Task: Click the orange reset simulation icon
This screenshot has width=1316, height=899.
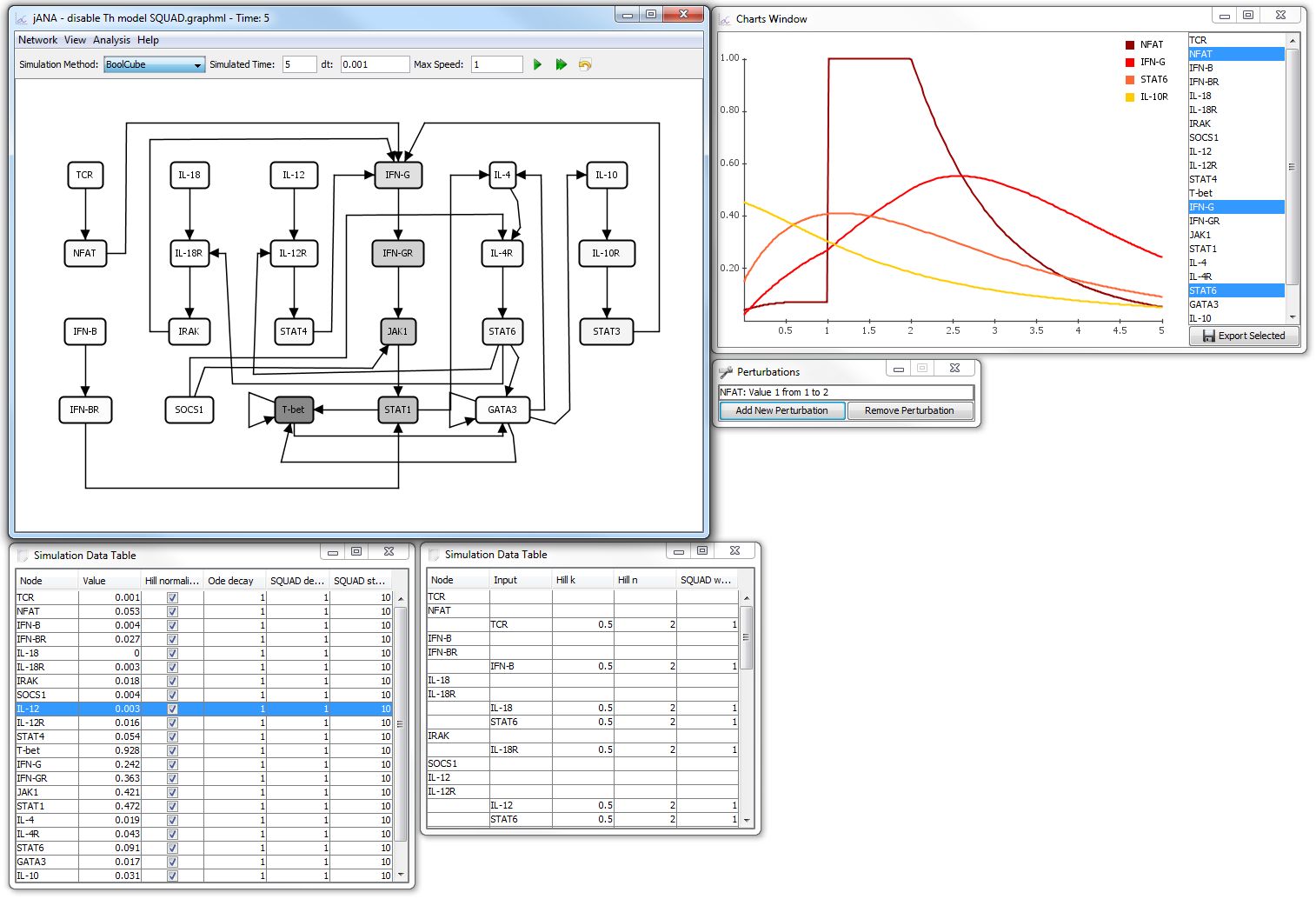Action: (x=585, y=64)
